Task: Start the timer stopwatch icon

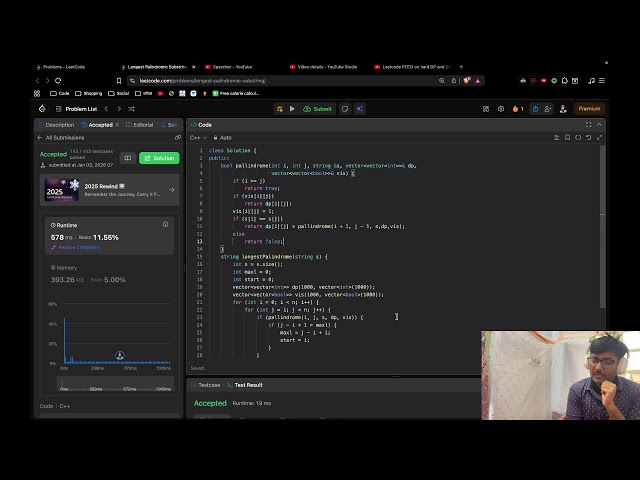Action: pyautogui.click(x=535, y=109)
